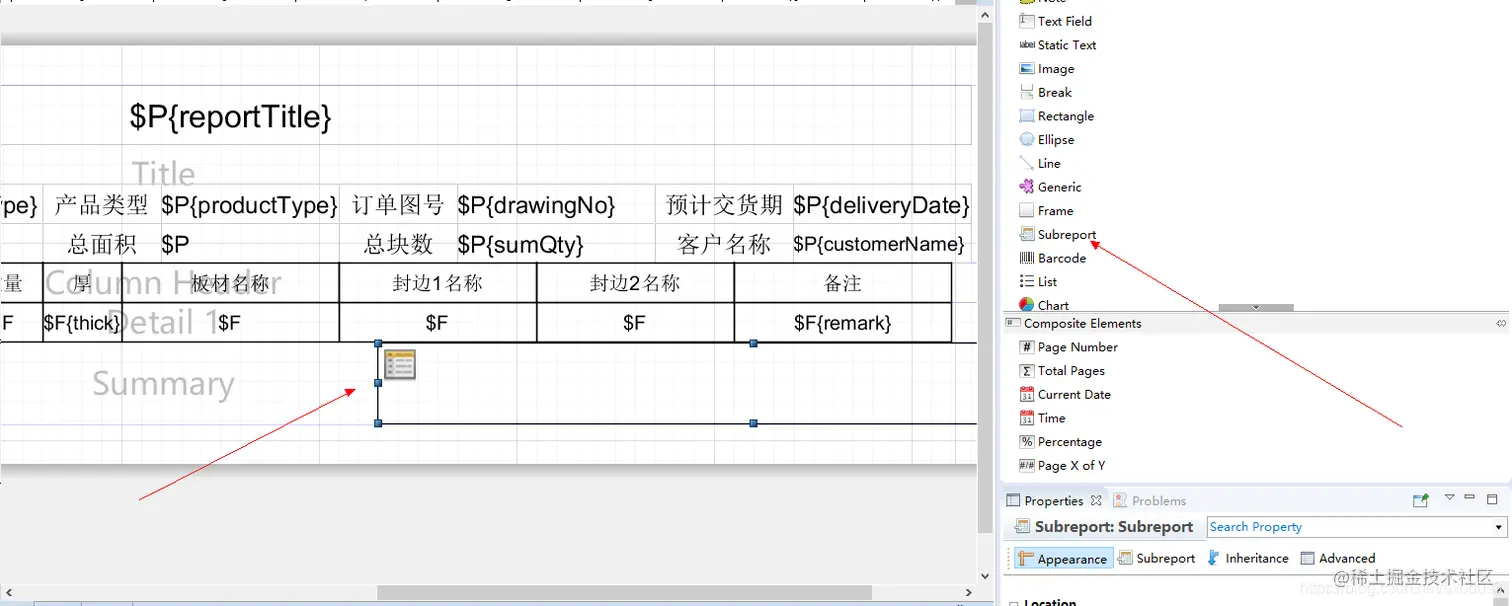Open the Search Property dropdown arrow
The height and width of the screenshot is (606, 1512).
coord(1498,527)
